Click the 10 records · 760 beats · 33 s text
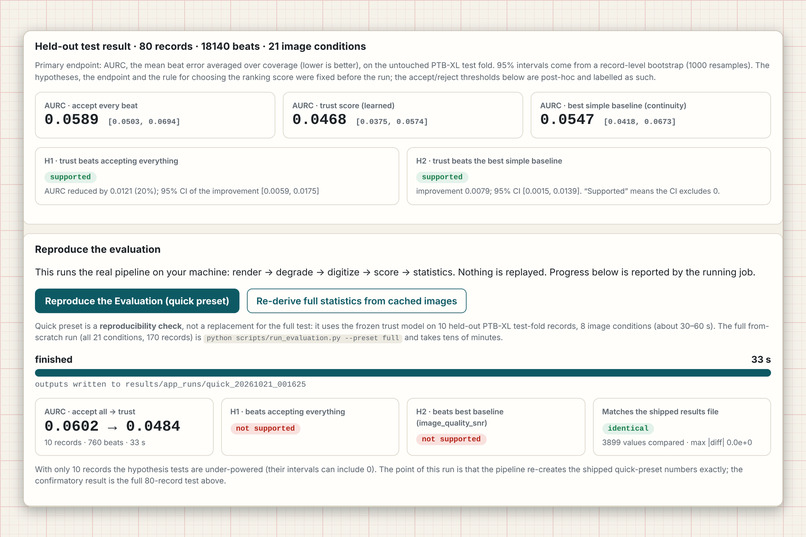The image size is (806, 537). [x=95, y=442]
